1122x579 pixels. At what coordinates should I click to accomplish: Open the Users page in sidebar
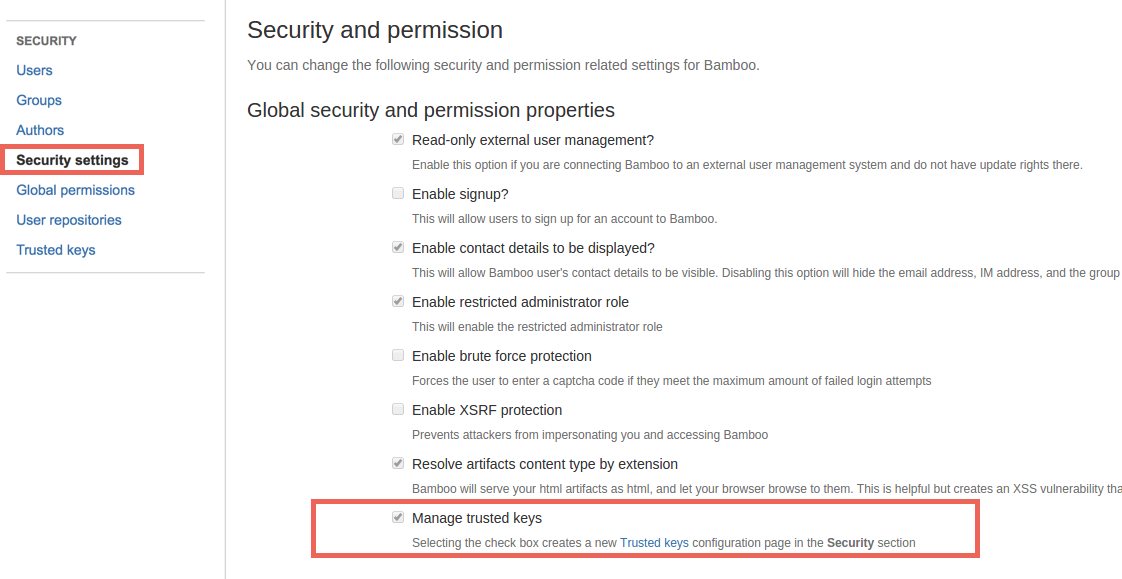pyautogui.click(x=34, y=70)
